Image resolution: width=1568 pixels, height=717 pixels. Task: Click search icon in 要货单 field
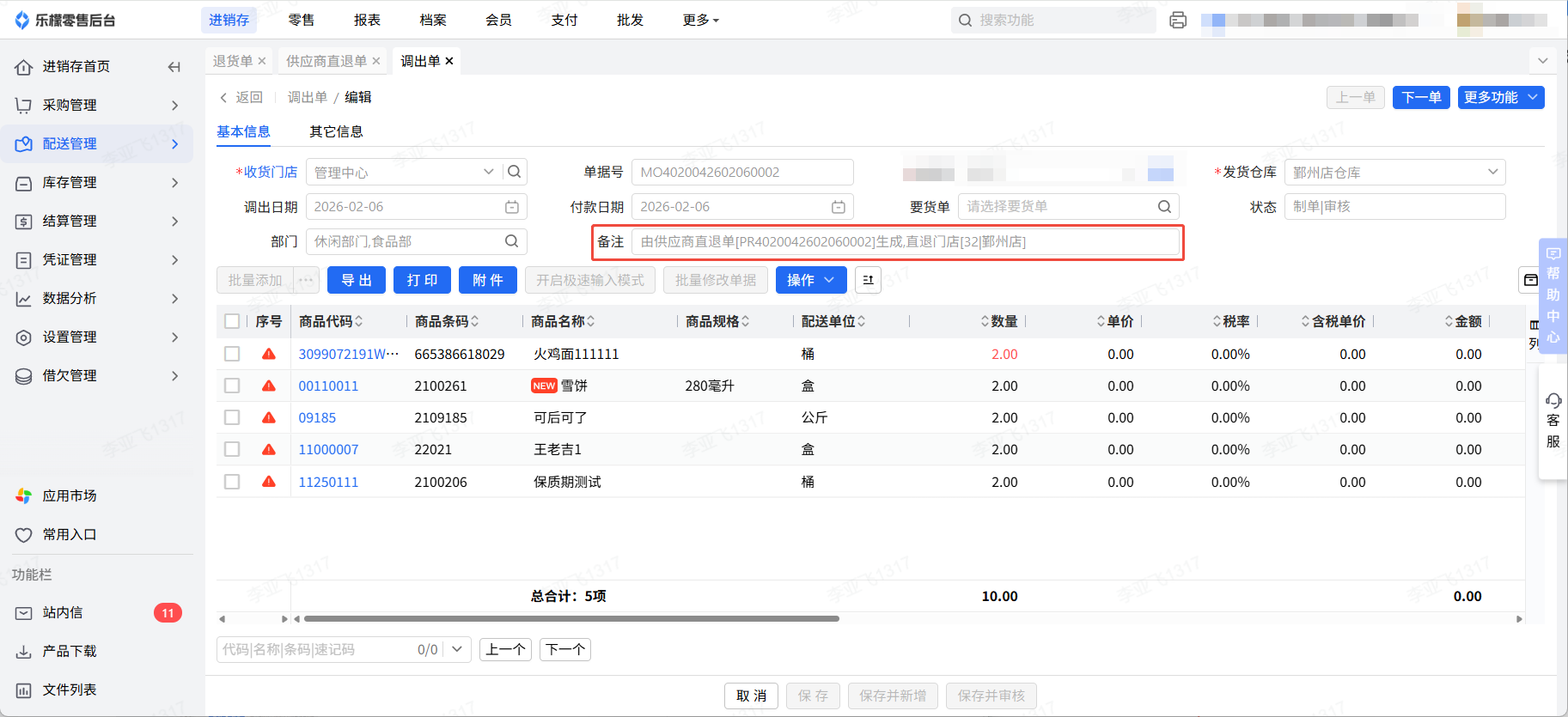(1164, 207)
